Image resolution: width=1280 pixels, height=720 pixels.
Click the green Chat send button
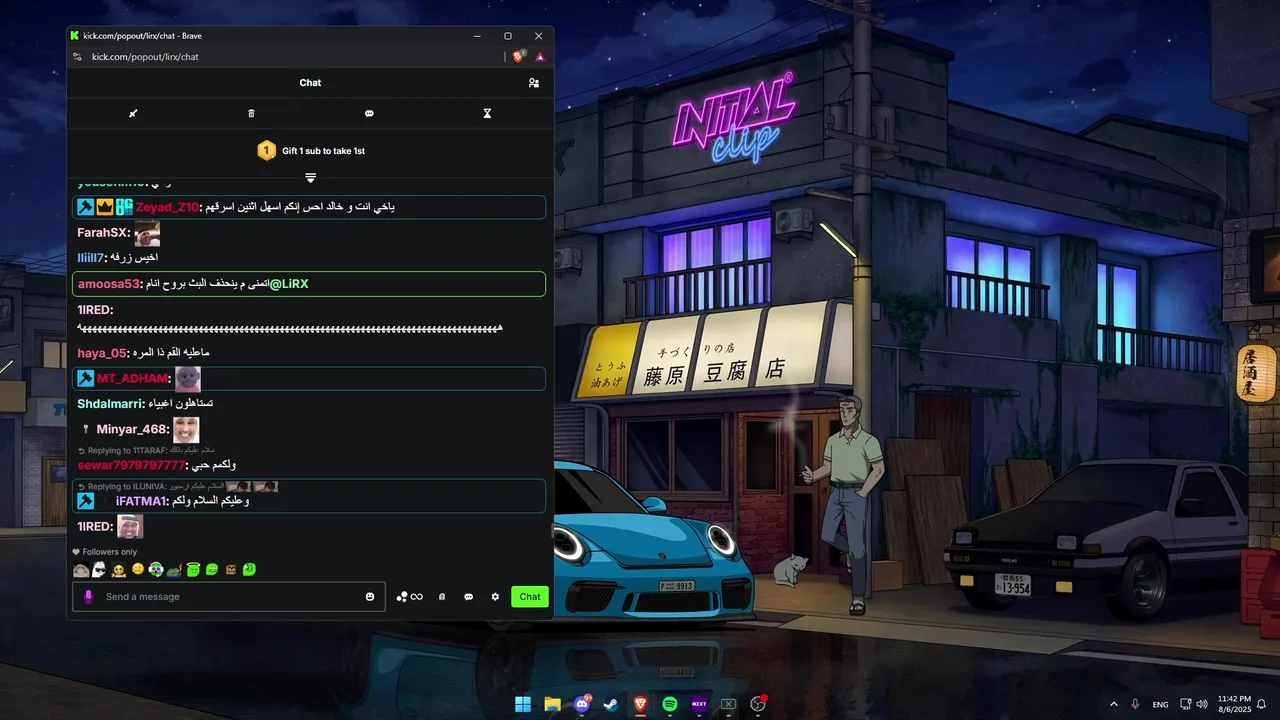tap(530, 597)
